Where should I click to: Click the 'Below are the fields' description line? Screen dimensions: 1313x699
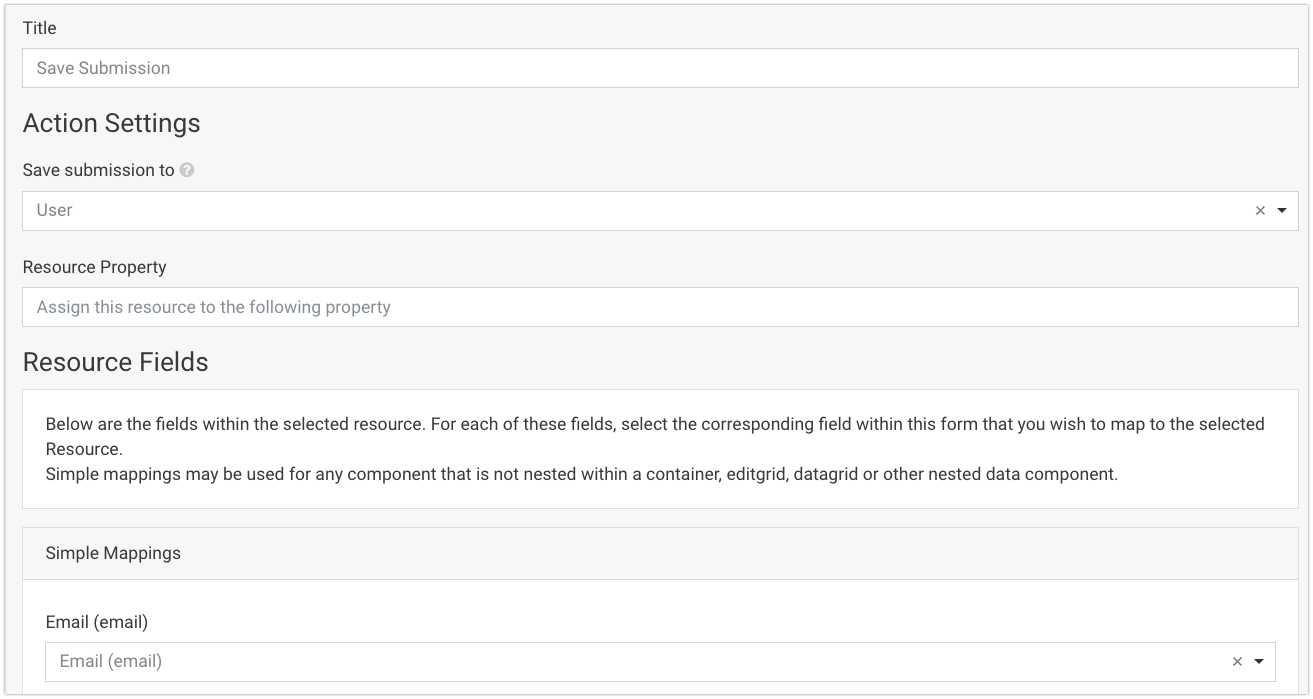655,424
